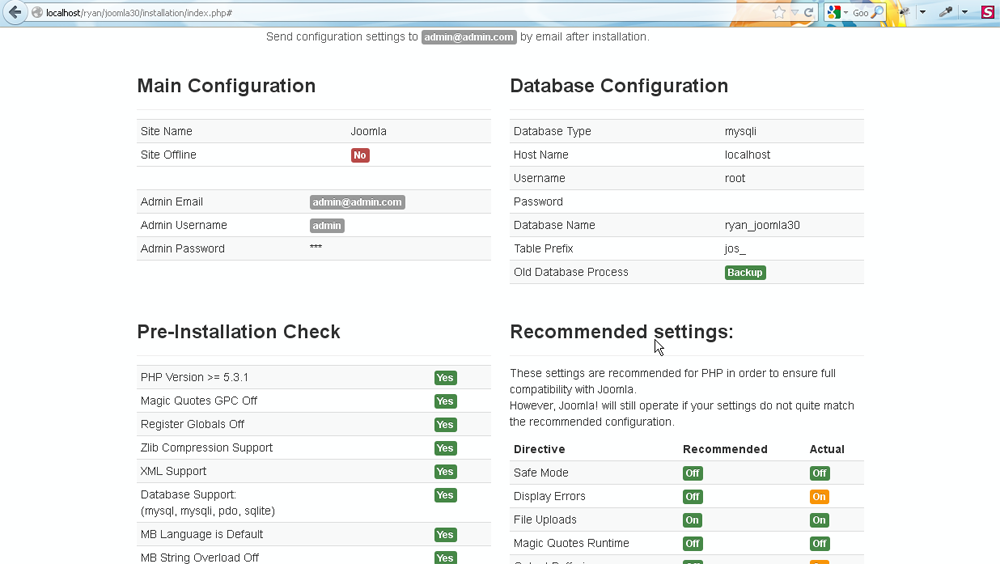Click the browser back arrow button
Viewport: 1000px width, 564px height.
(x=14, y=12)
